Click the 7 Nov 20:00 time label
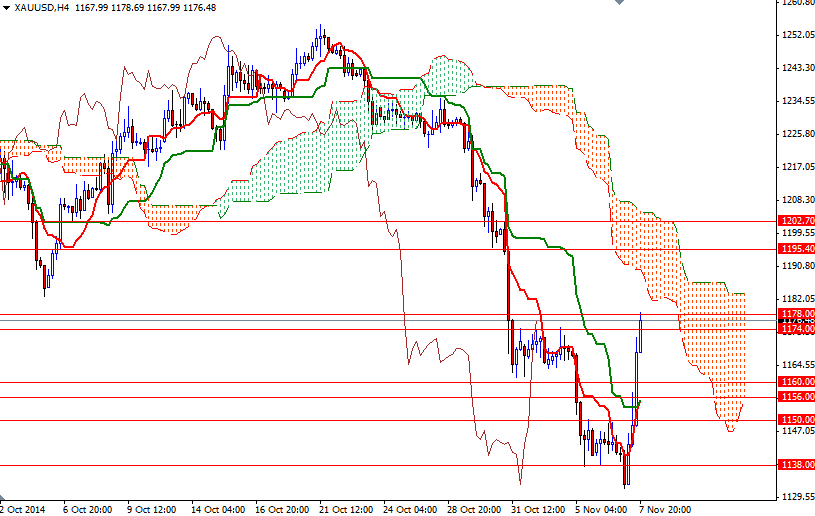Screen dimensions: 815x516 (x=665, y=509)
